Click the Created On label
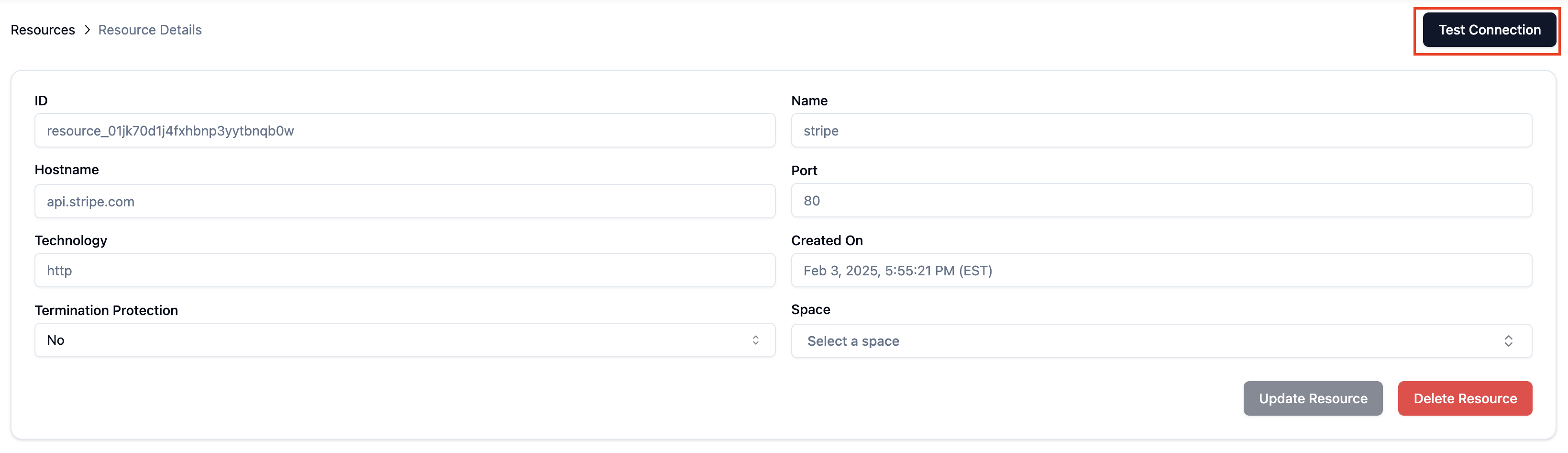This screenshot has width=1568, height=453. 827,239
